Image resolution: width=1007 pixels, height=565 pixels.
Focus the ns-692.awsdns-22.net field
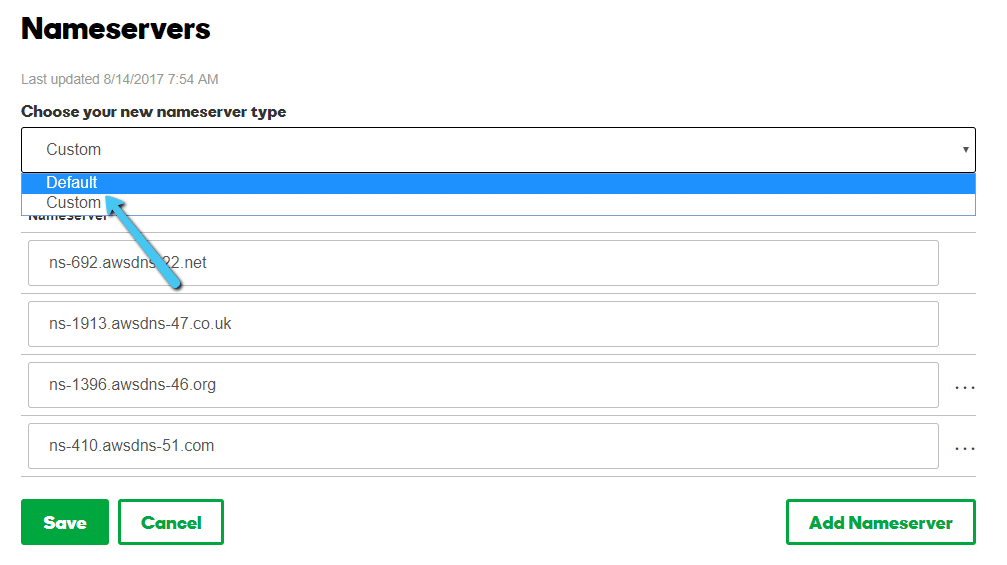coord(483,263)
